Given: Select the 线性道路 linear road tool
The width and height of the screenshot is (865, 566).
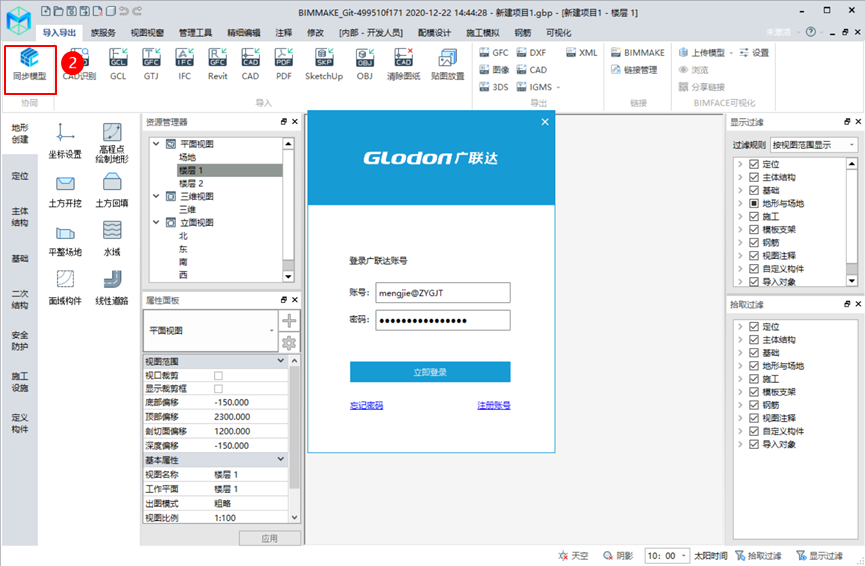Looking at the screenshot, I should tap(112, 288).
